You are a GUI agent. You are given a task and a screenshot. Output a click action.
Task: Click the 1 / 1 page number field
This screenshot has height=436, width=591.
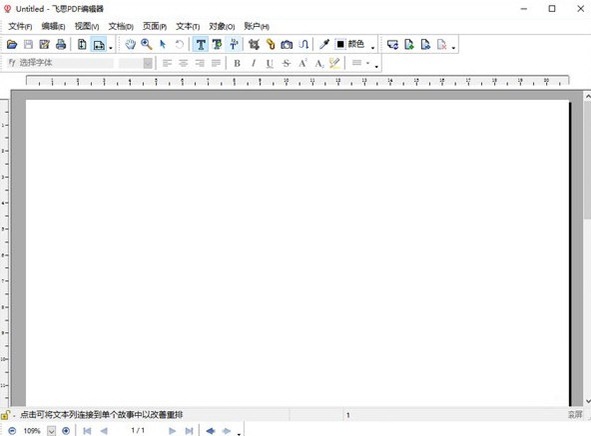pos(138,430)
